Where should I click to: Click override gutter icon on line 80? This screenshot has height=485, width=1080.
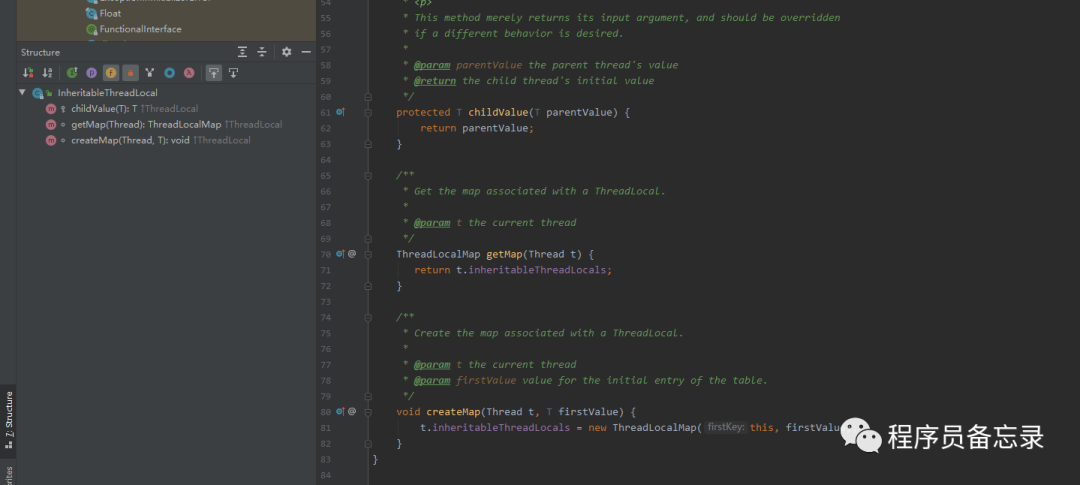(x=340, y=411)
